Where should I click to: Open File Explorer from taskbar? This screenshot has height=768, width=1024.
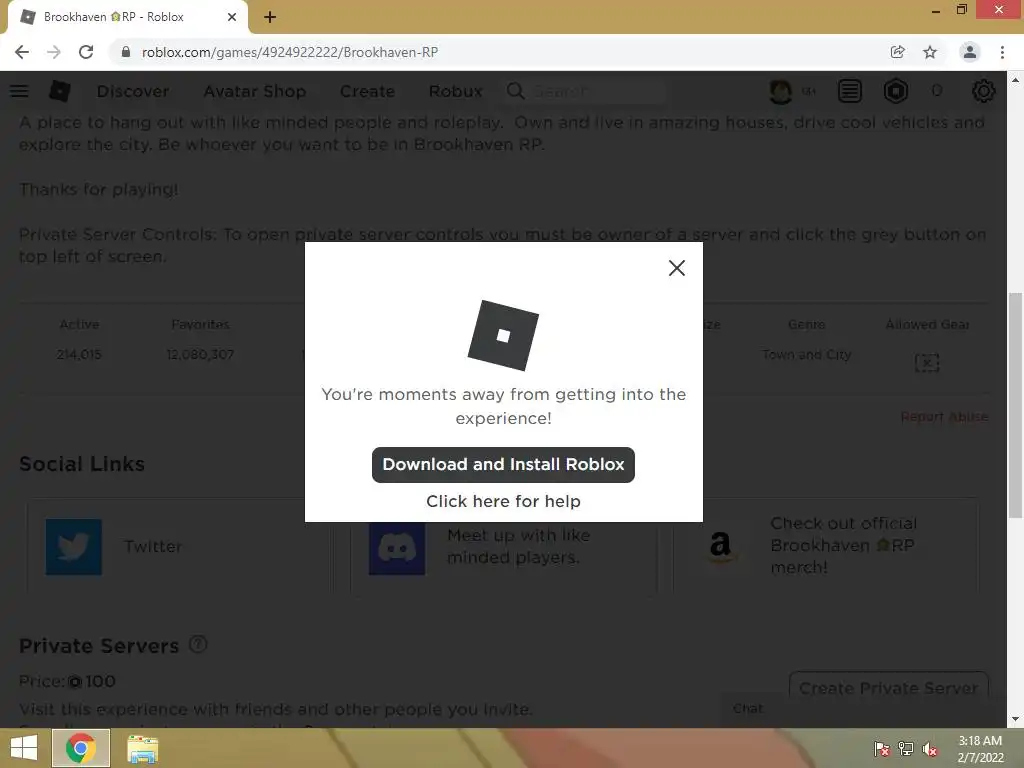pyautogui.click(x=142, y=749)
